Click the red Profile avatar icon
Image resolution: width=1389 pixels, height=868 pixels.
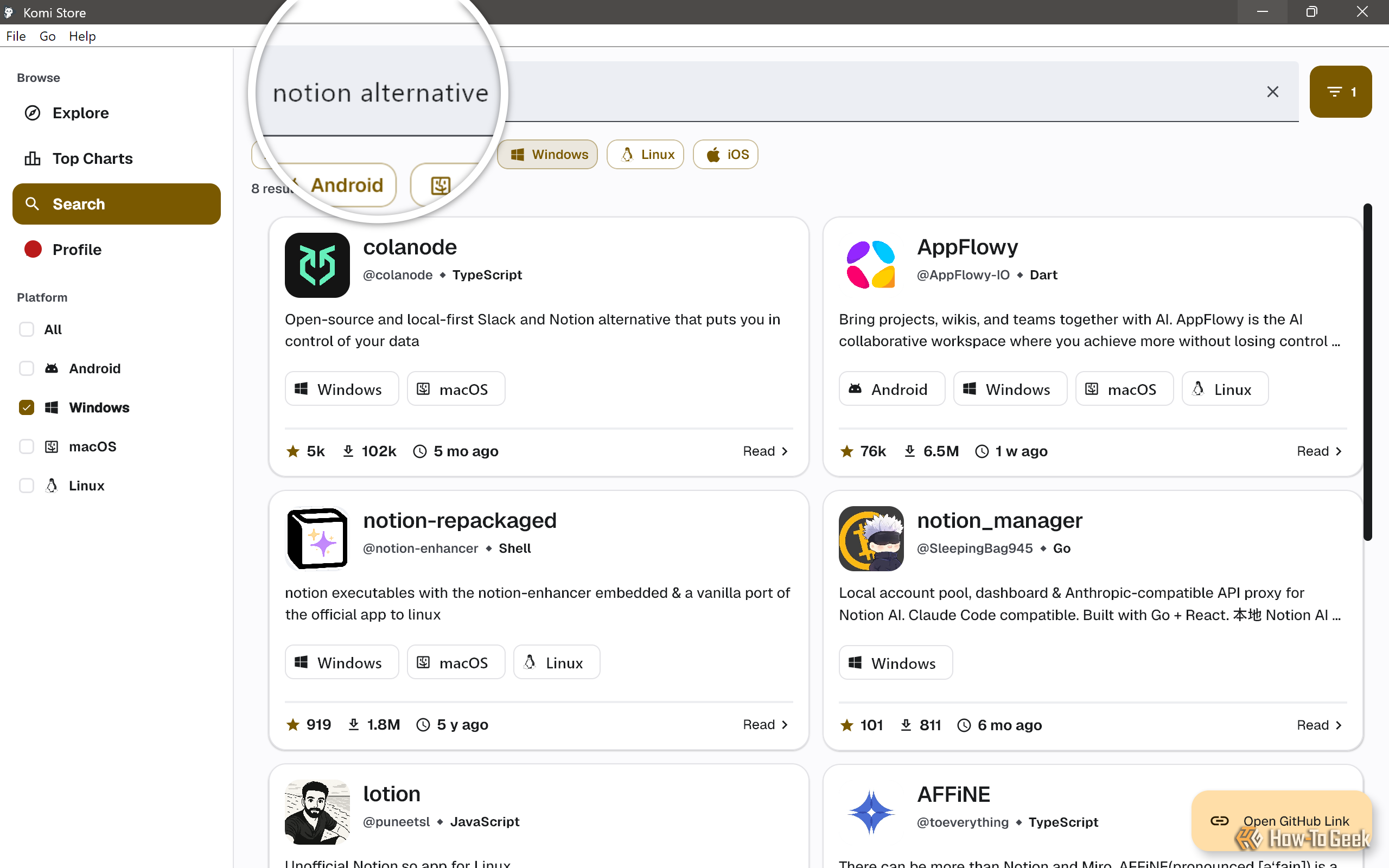33,249
